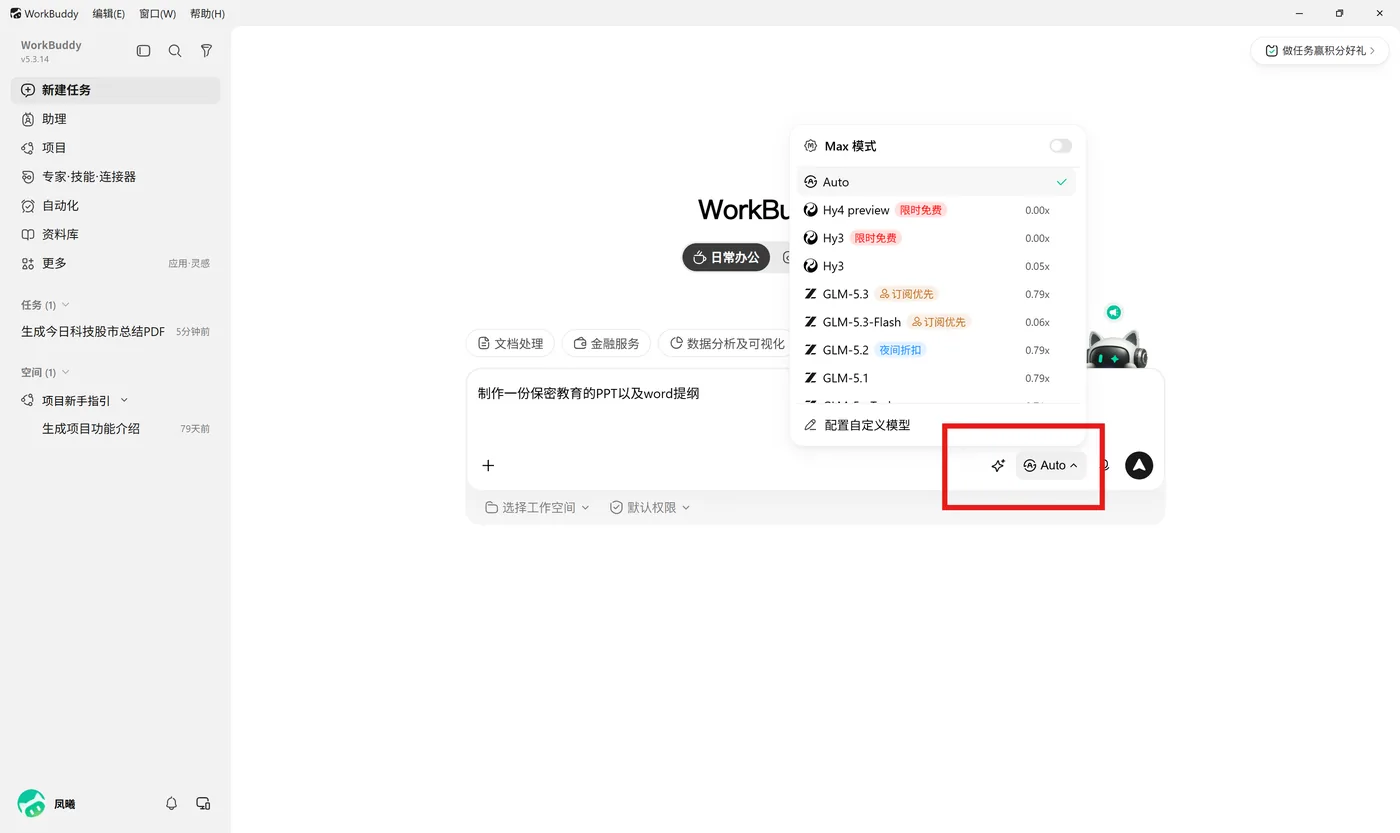This screenshot has width=1400, height=833.
Task: Collapse the Auto model selector dropdown
Action: (x=1051, y=465)
